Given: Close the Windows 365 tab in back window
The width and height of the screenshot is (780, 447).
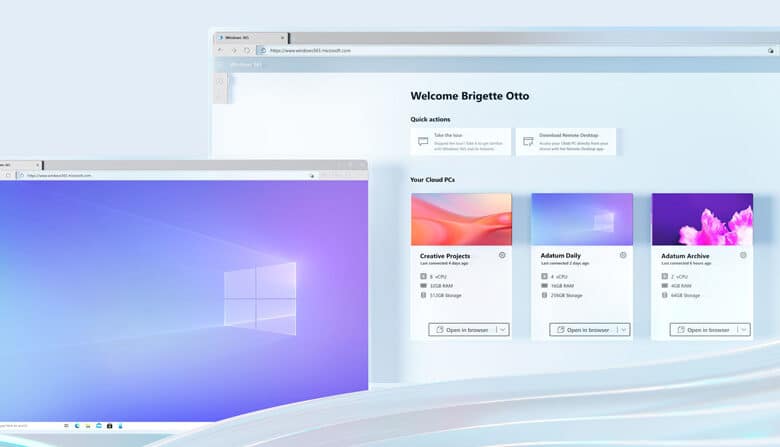Looking at the screenshot, I should 283,38.
